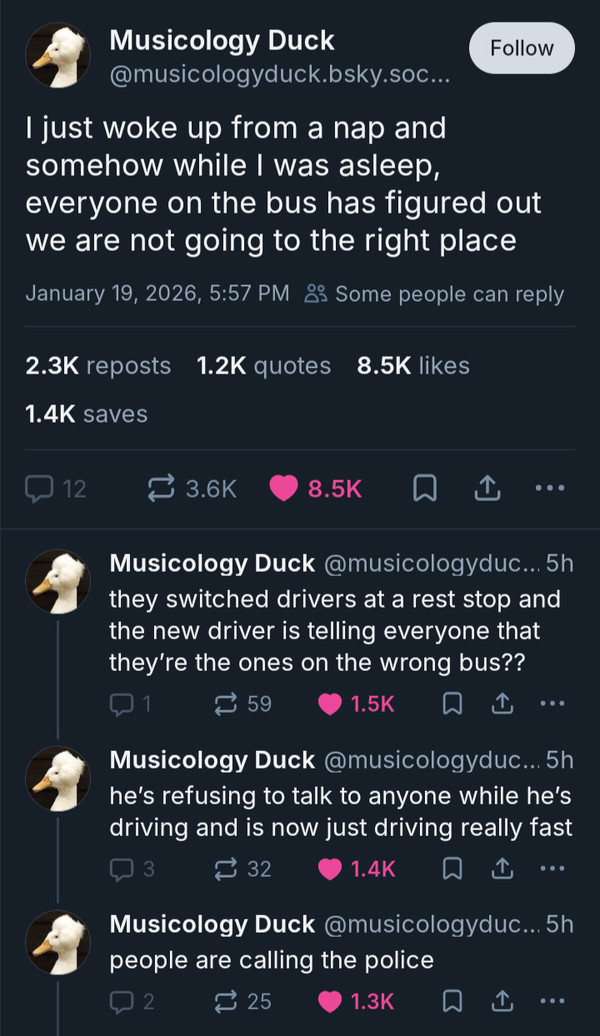Screen dimensions: 600x1036
Task: Open the 'Some people can reply' settings
Action: (x=435, y=294)
